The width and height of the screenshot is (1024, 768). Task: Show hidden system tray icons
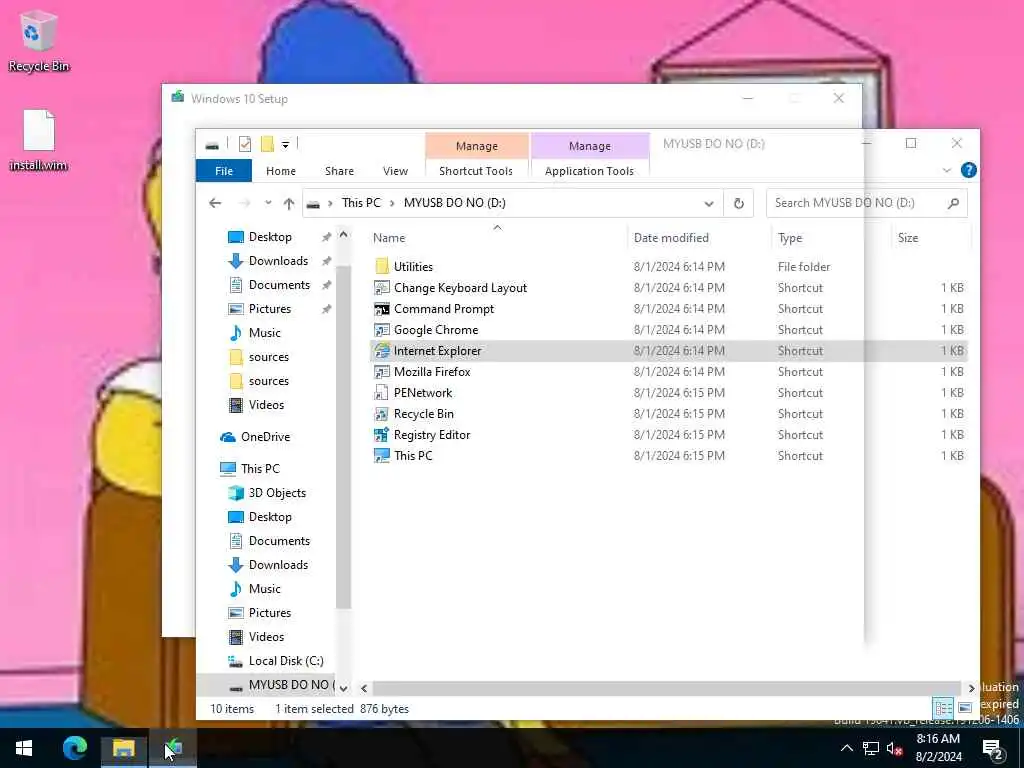point(846,748)
